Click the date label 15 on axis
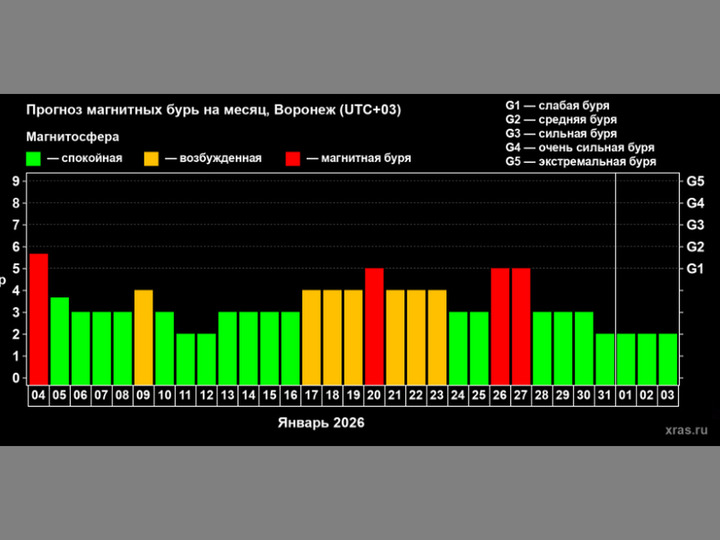 pyautogui.click(x=269, y=395)
